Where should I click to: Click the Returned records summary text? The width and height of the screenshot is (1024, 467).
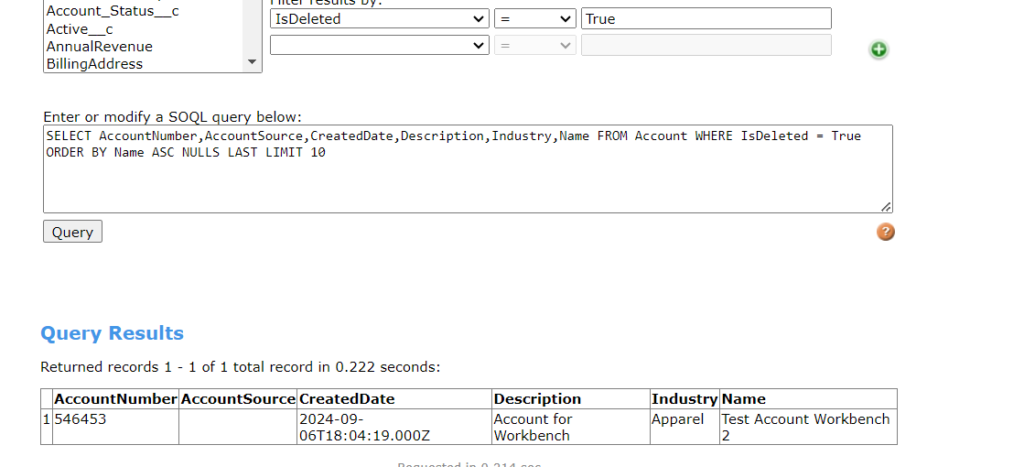[x=240, y=367]
